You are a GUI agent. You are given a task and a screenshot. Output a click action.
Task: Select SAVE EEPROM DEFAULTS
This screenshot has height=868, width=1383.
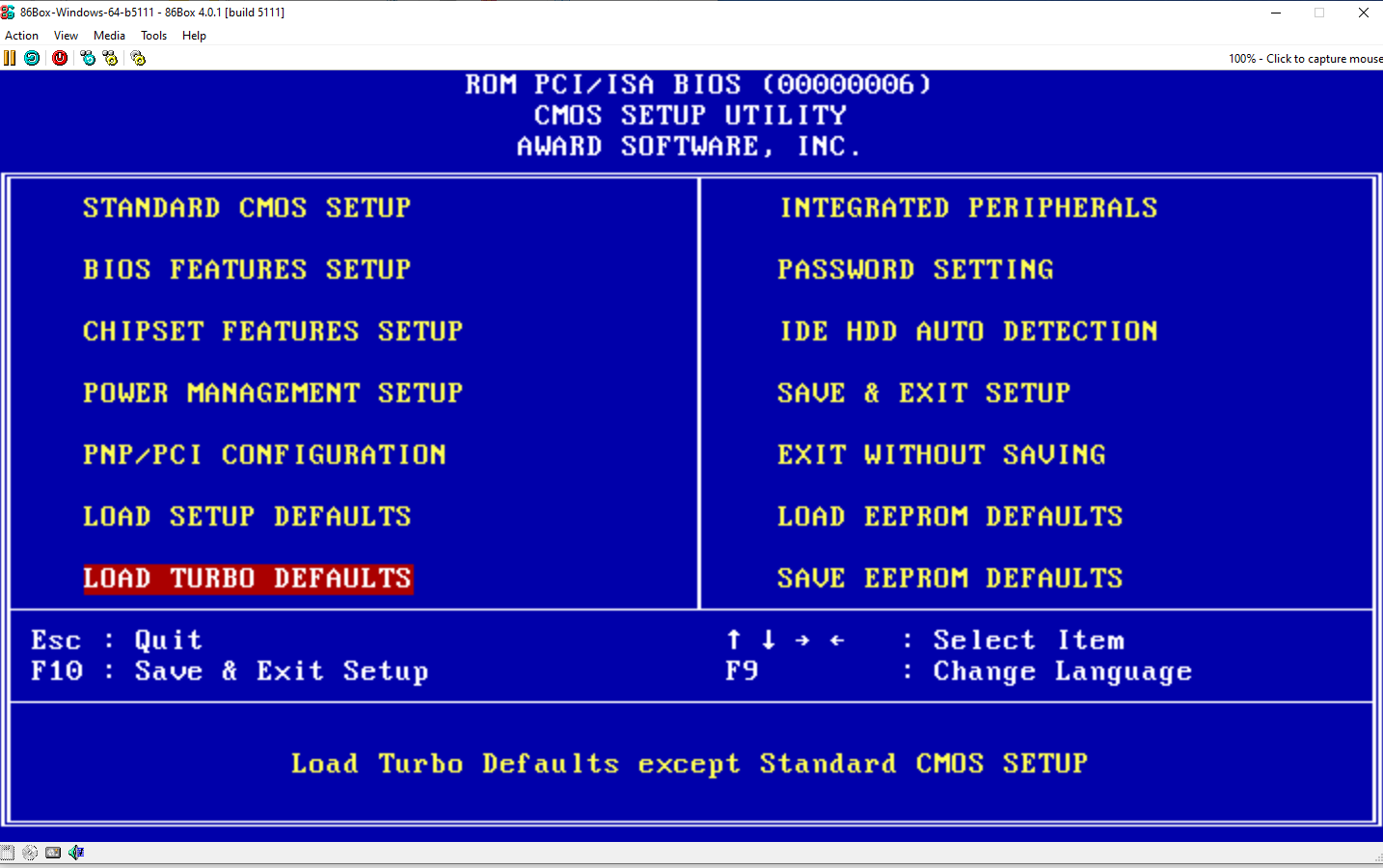pyautogui.click(x=950, y=578)
